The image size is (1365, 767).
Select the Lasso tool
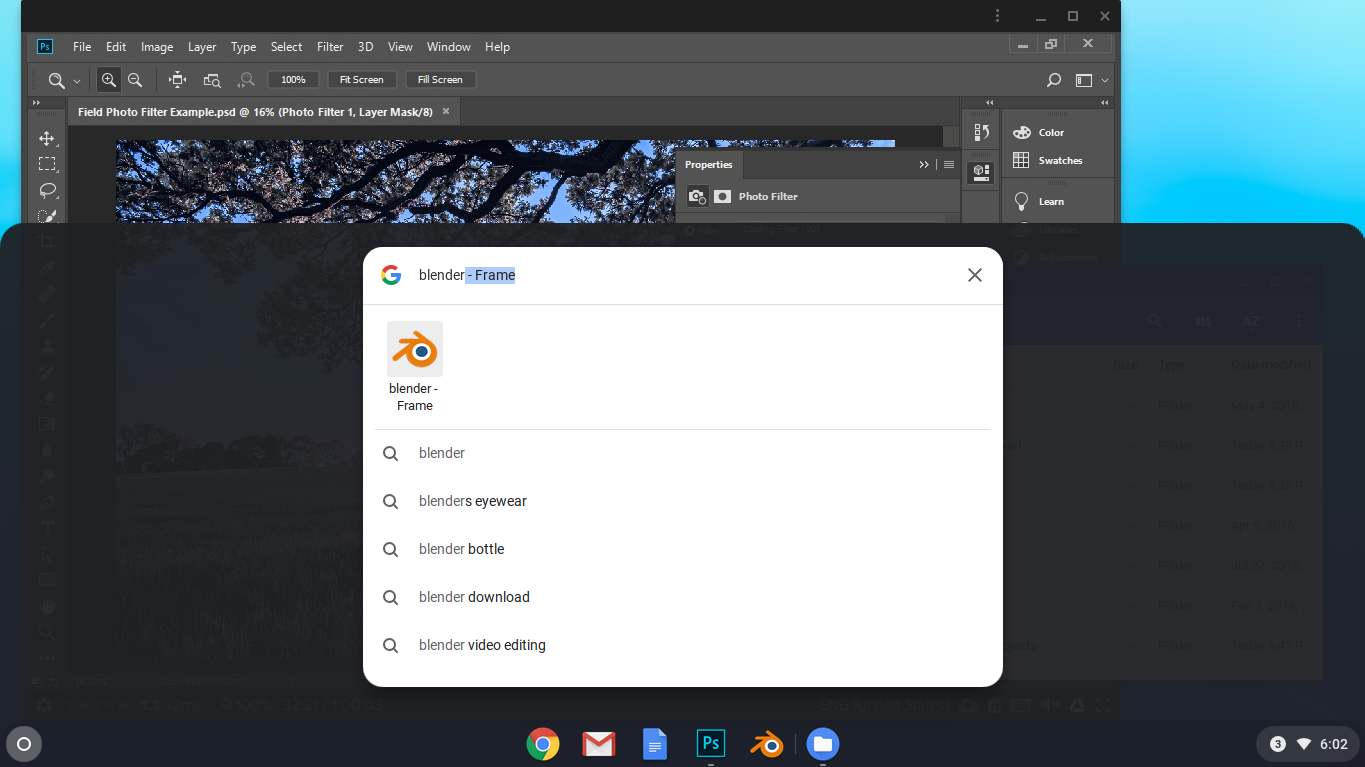click(47, 190)
